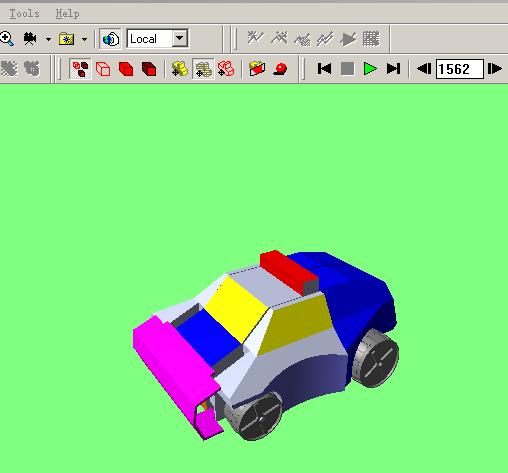
Task: Open the Local reference frame combo box
Action: [x=157, y=39]
